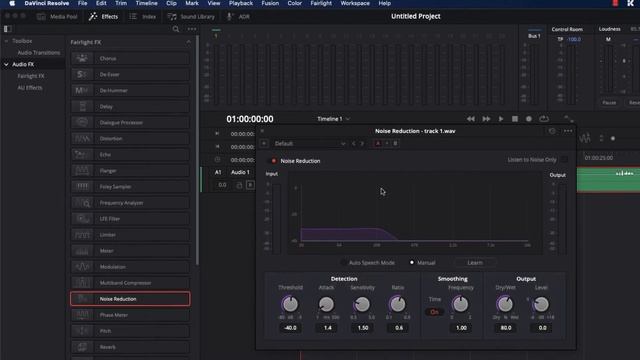Toggle the sidebar layout icon in Effects panel
This screenshot has width=640, height=360.
click(x=8, y=29)
